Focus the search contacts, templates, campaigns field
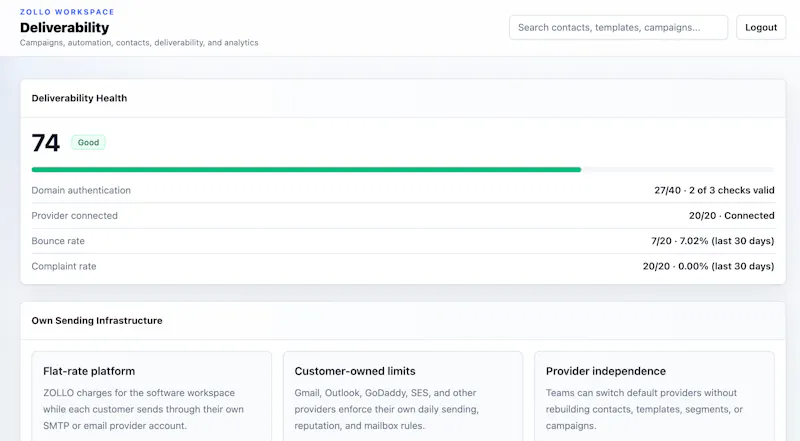The height and width of the screenshot is (441, 800). (618, 28)
